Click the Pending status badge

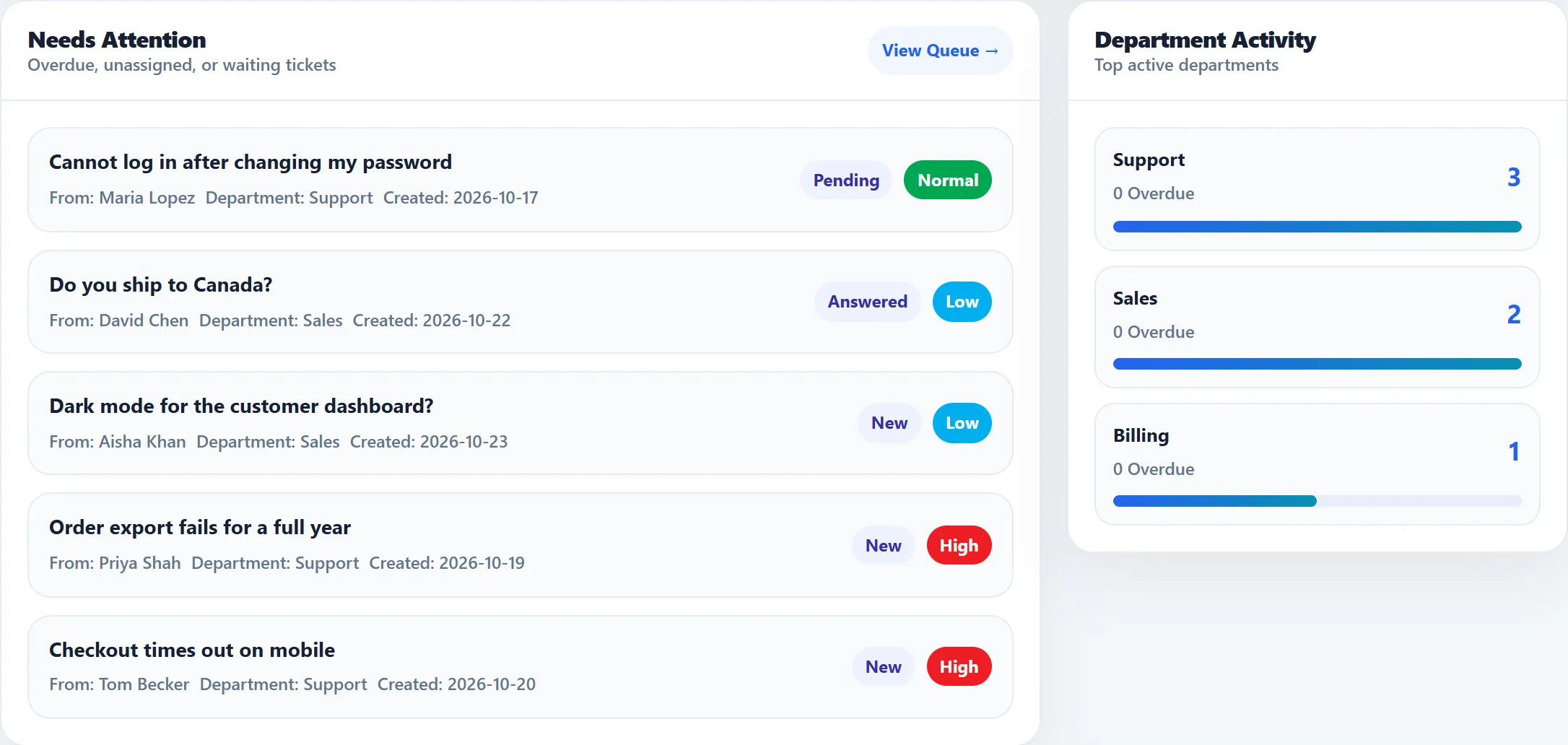click(846, 180)
